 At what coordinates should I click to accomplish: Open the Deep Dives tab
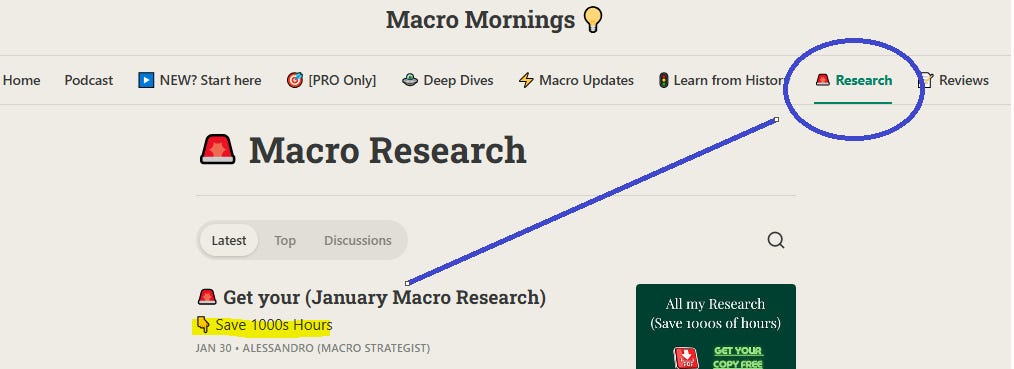[x=448, y=81]
